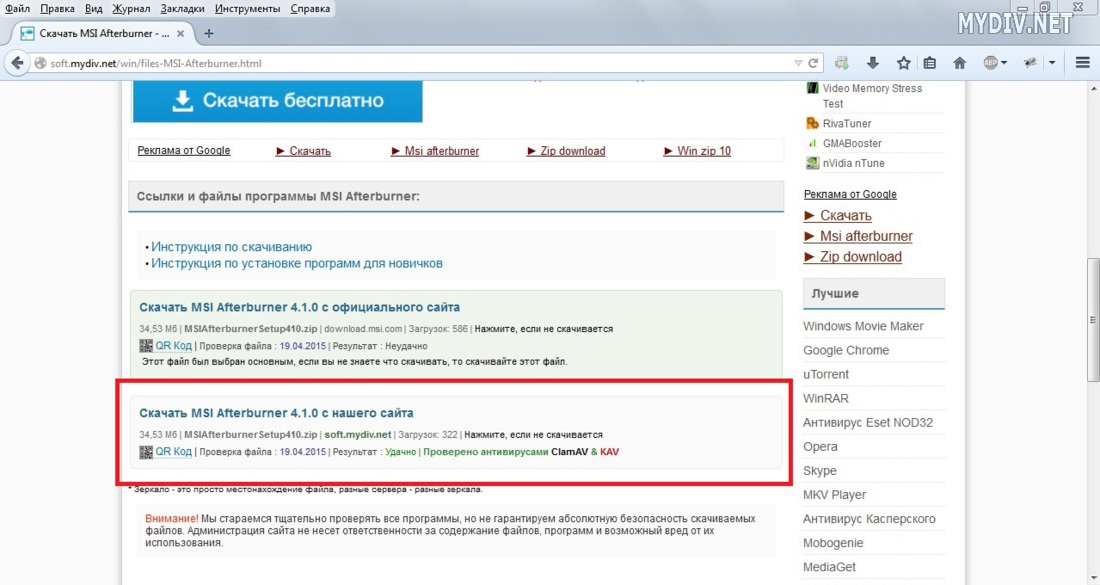This screenshot has height=585, width=1100.
Task: Click the GMABooster icon in sidebar
Action: coord(812,143)
